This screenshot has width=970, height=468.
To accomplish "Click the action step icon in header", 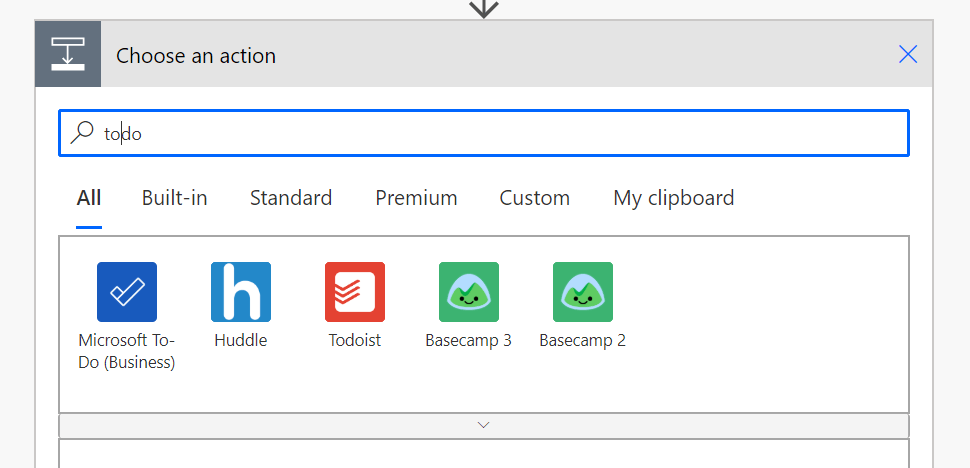I will [68, 54].
